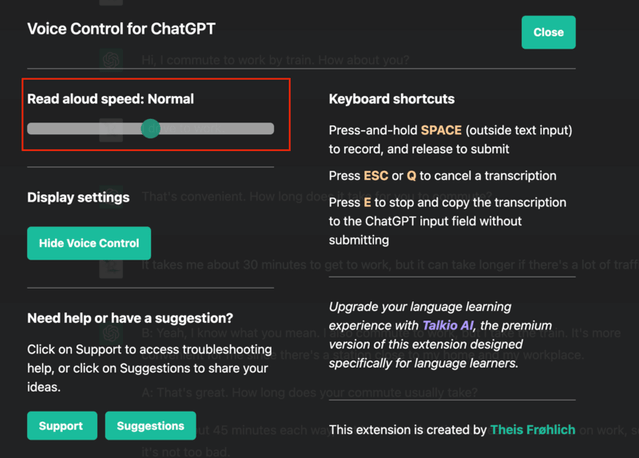
Task: Open the Suggestions page
Action: tap(150, 426)
